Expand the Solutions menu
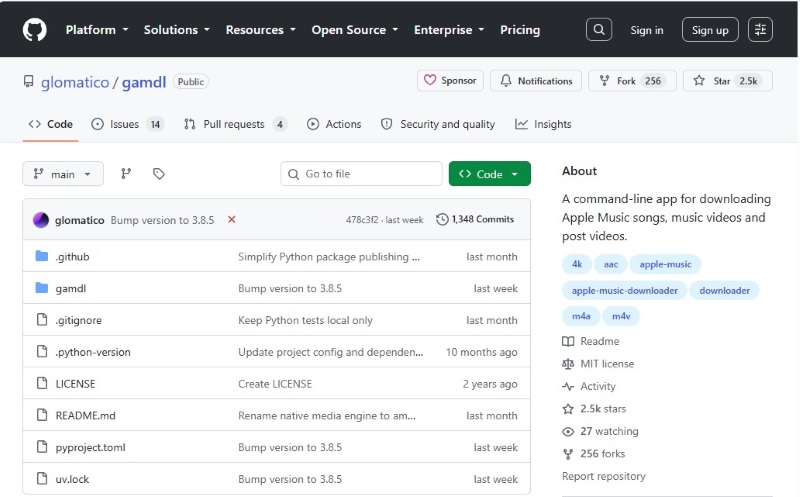The height and width of the screenshot is (497, 800). (x=177, y=30)
